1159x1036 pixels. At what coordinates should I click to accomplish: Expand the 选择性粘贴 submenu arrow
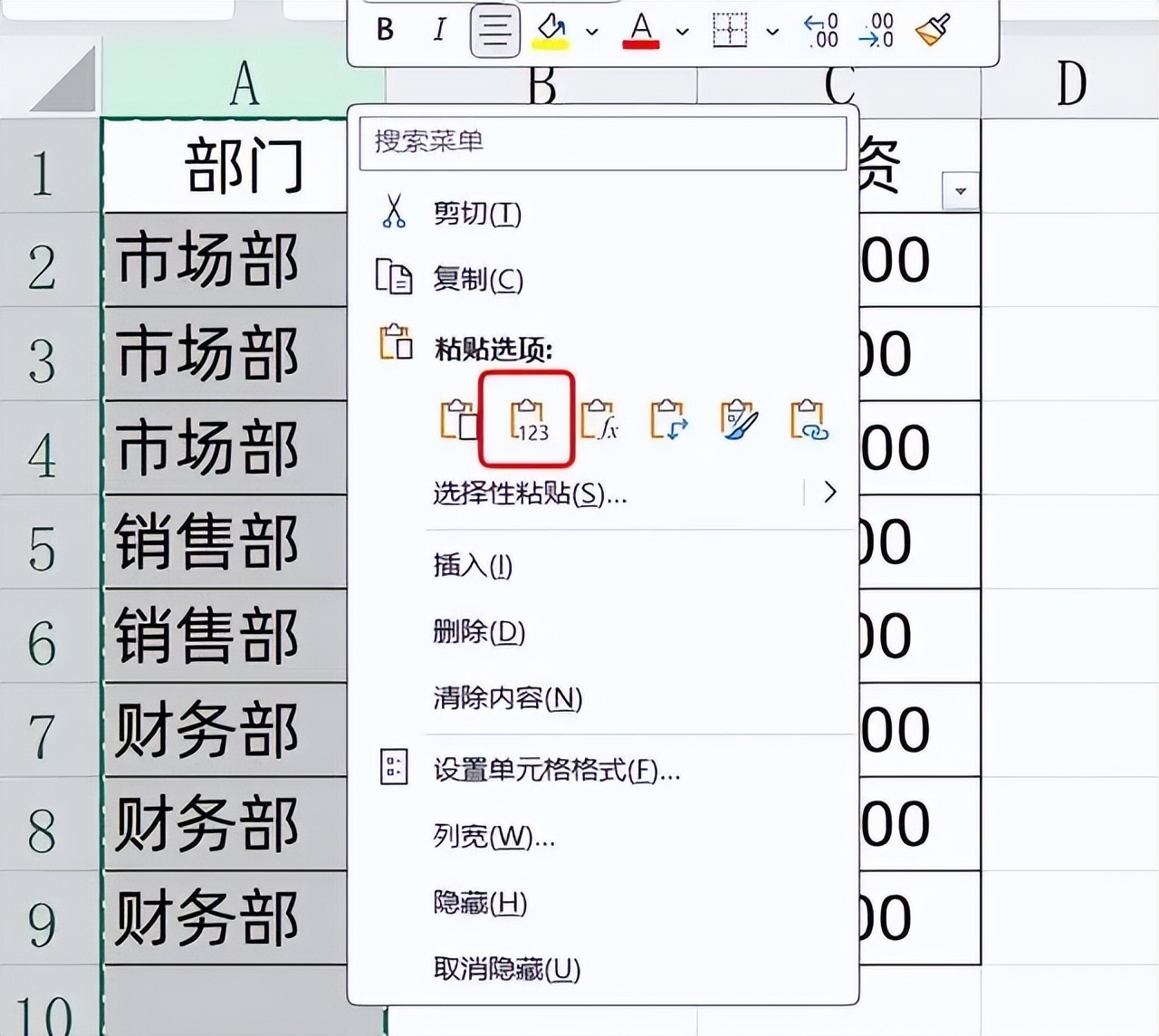coord(829,493)
